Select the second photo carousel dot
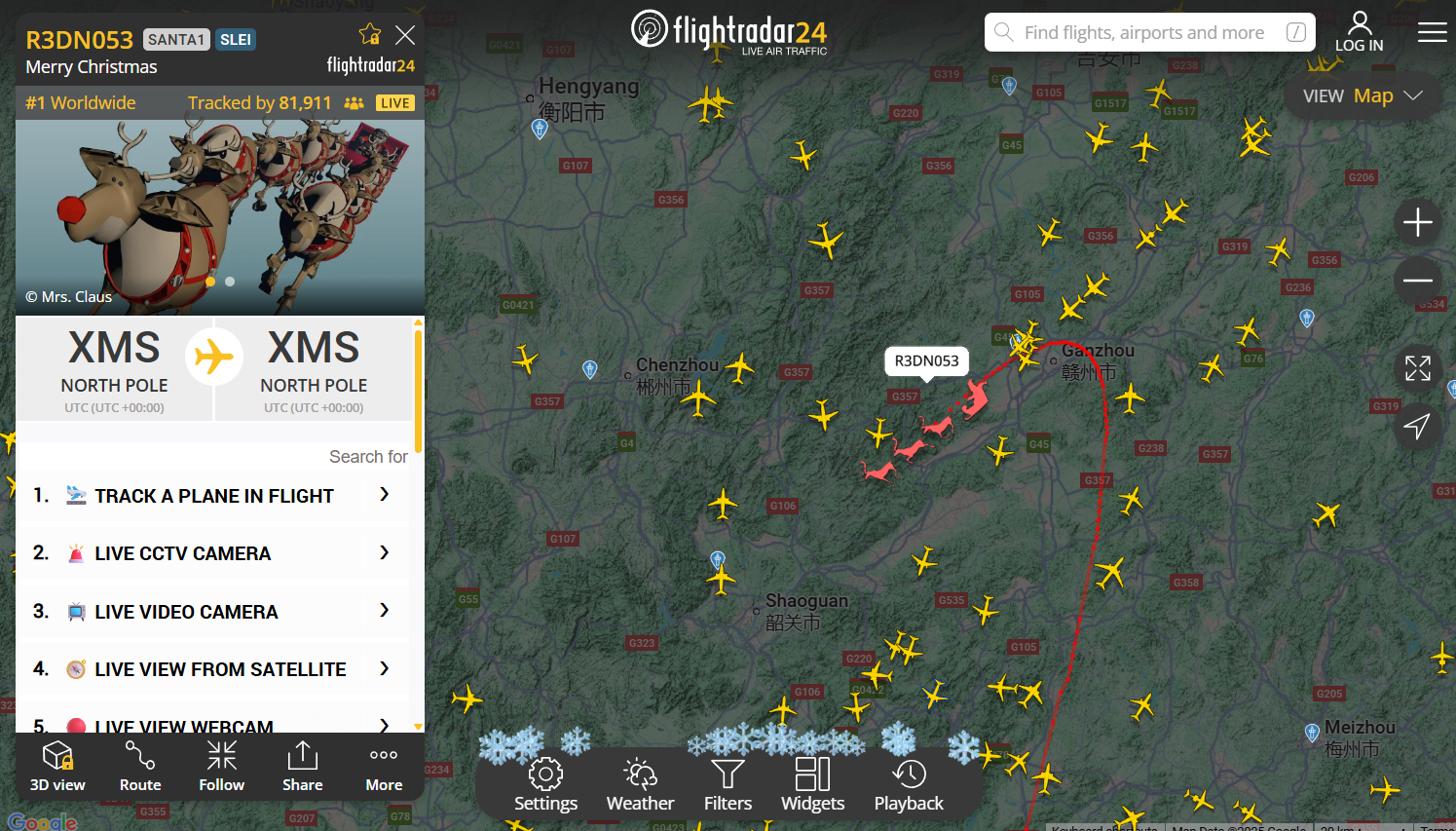 click(x=230, y=282)
